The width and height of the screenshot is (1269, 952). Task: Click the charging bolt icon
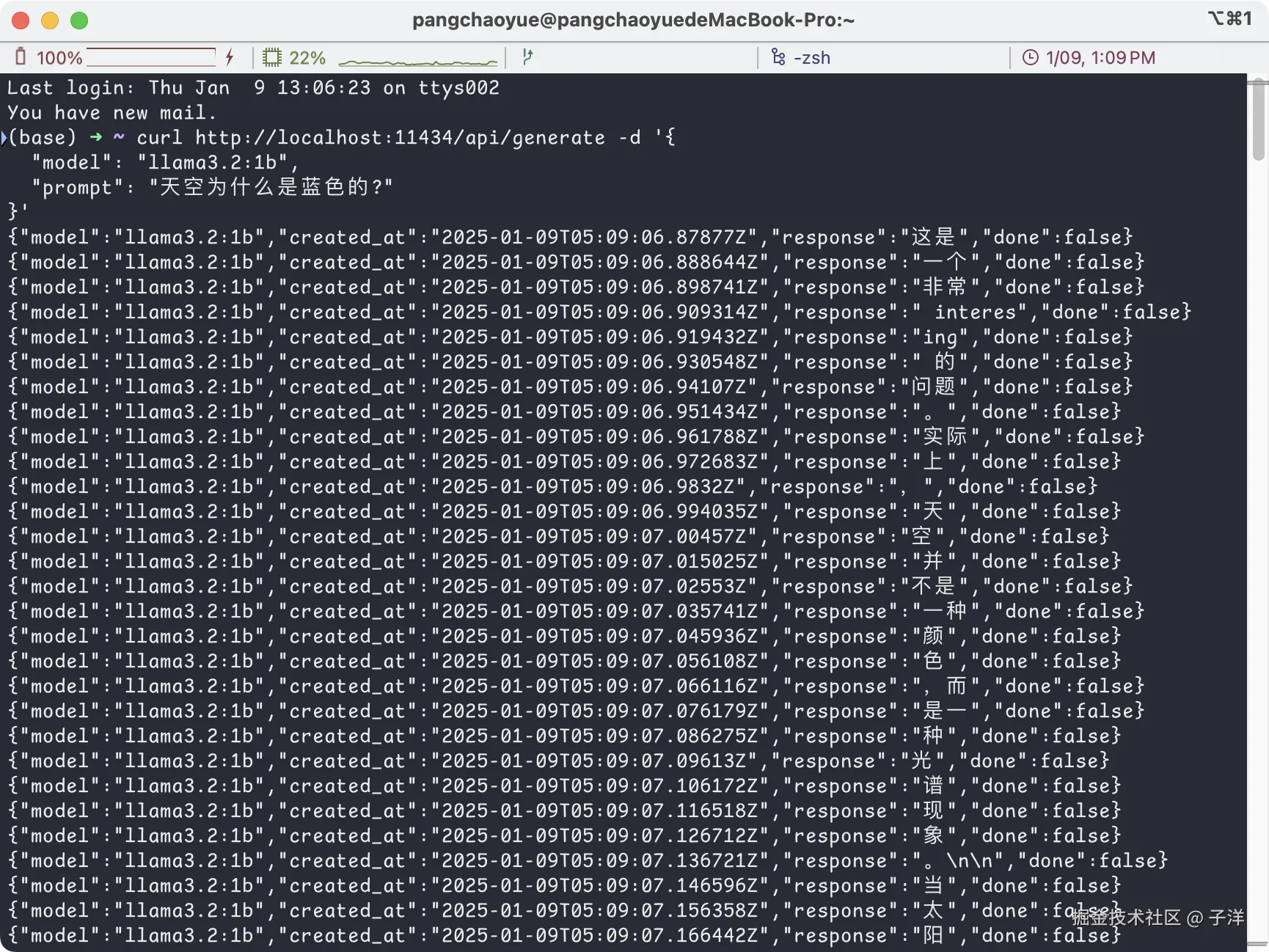[230, 57]
